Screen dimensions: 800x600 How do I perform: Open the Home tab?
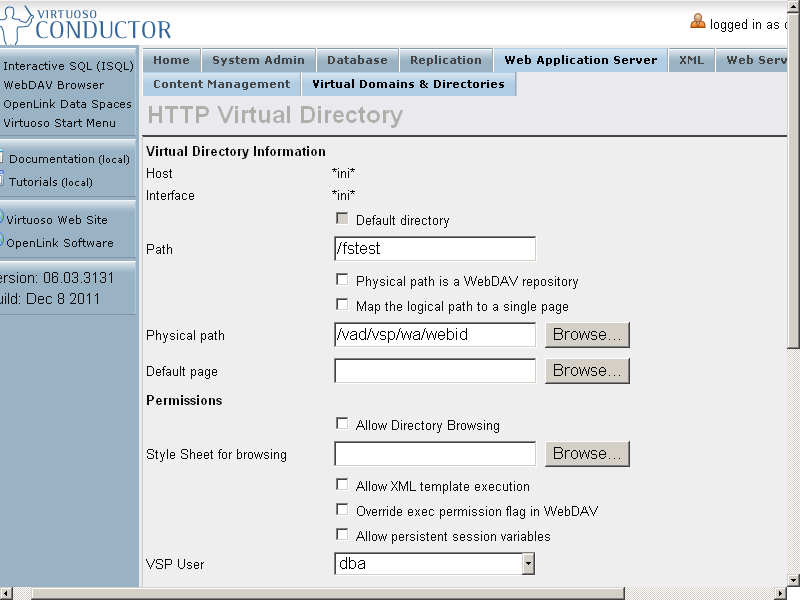[171, 60]
